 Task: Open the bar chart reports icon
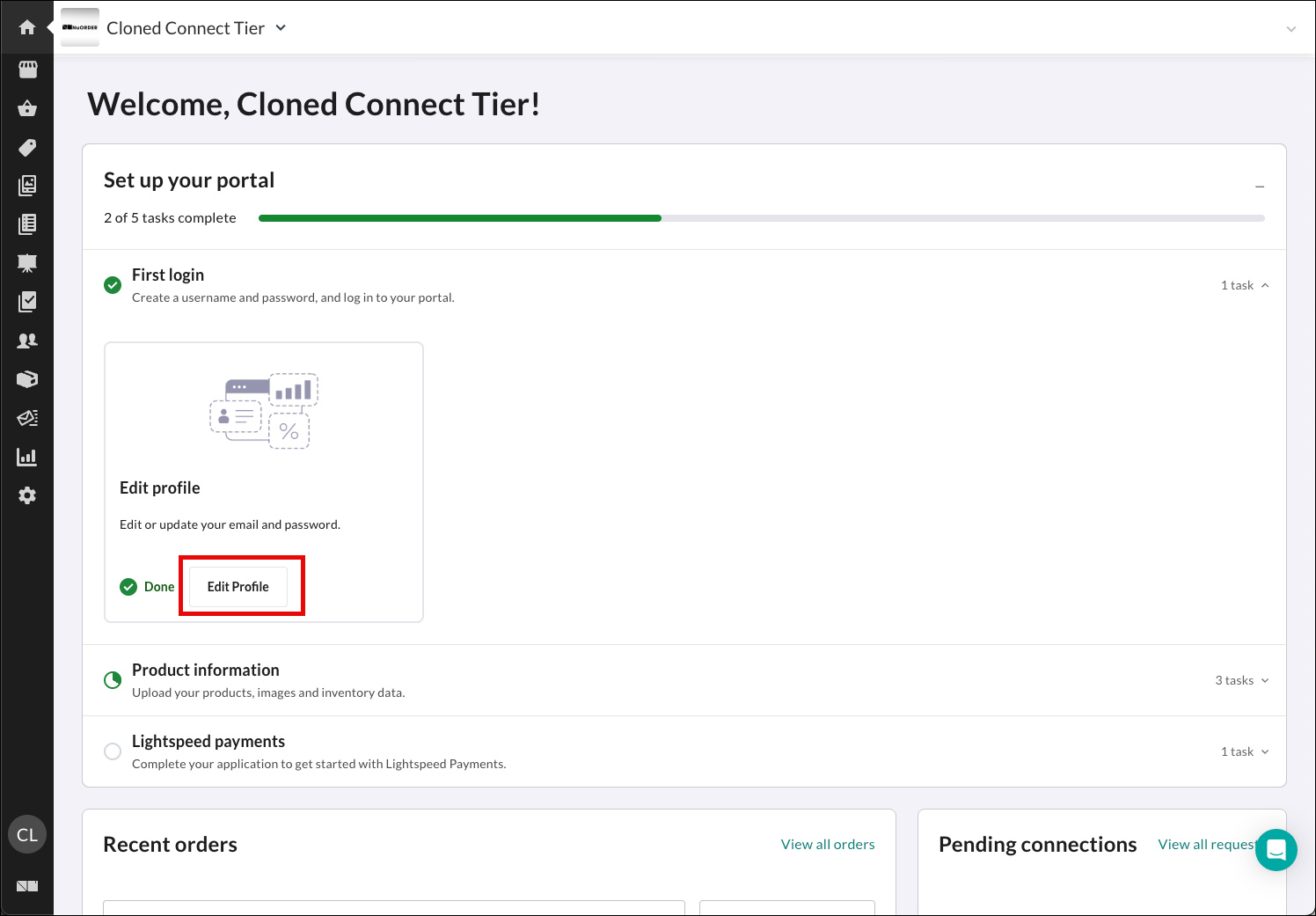pos(27,457)
